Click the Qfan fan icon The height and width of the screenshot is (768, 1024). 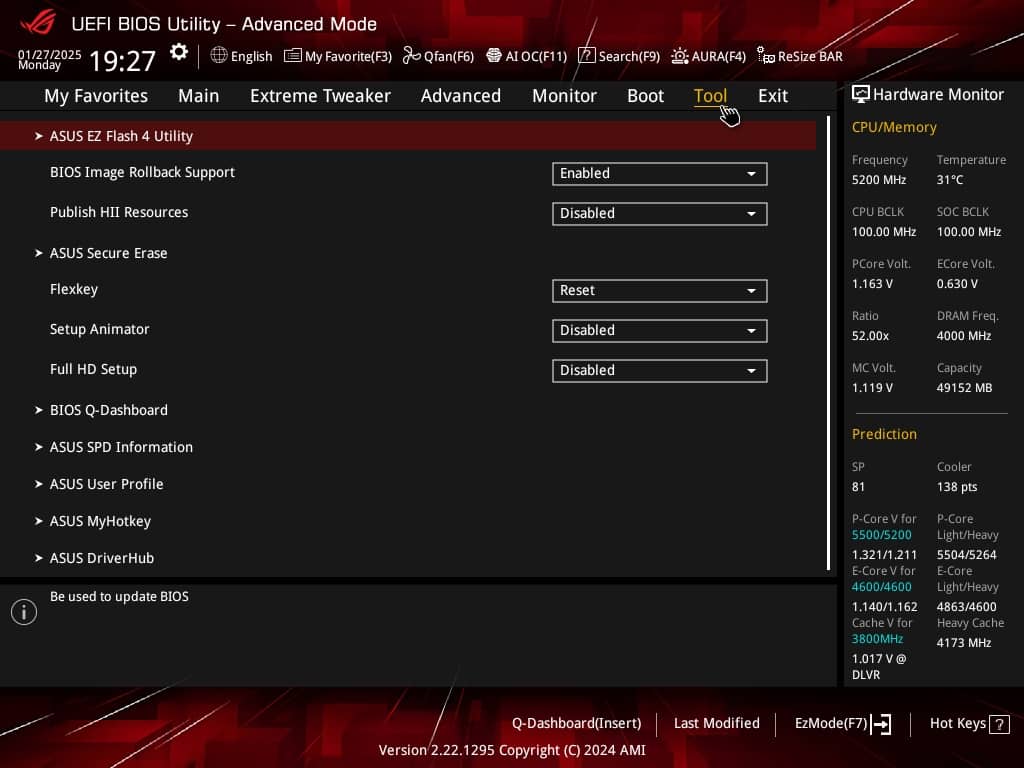[x=411, y=56]
